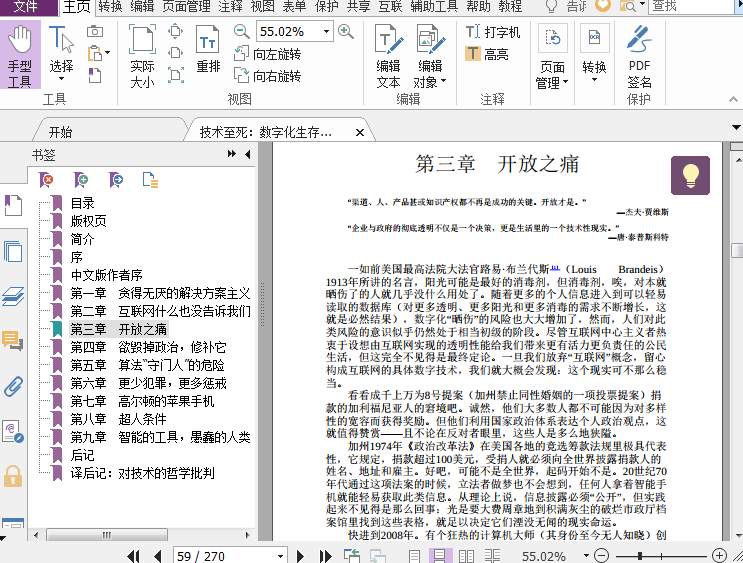Click the snapshot camera icon

click(95, 32)
